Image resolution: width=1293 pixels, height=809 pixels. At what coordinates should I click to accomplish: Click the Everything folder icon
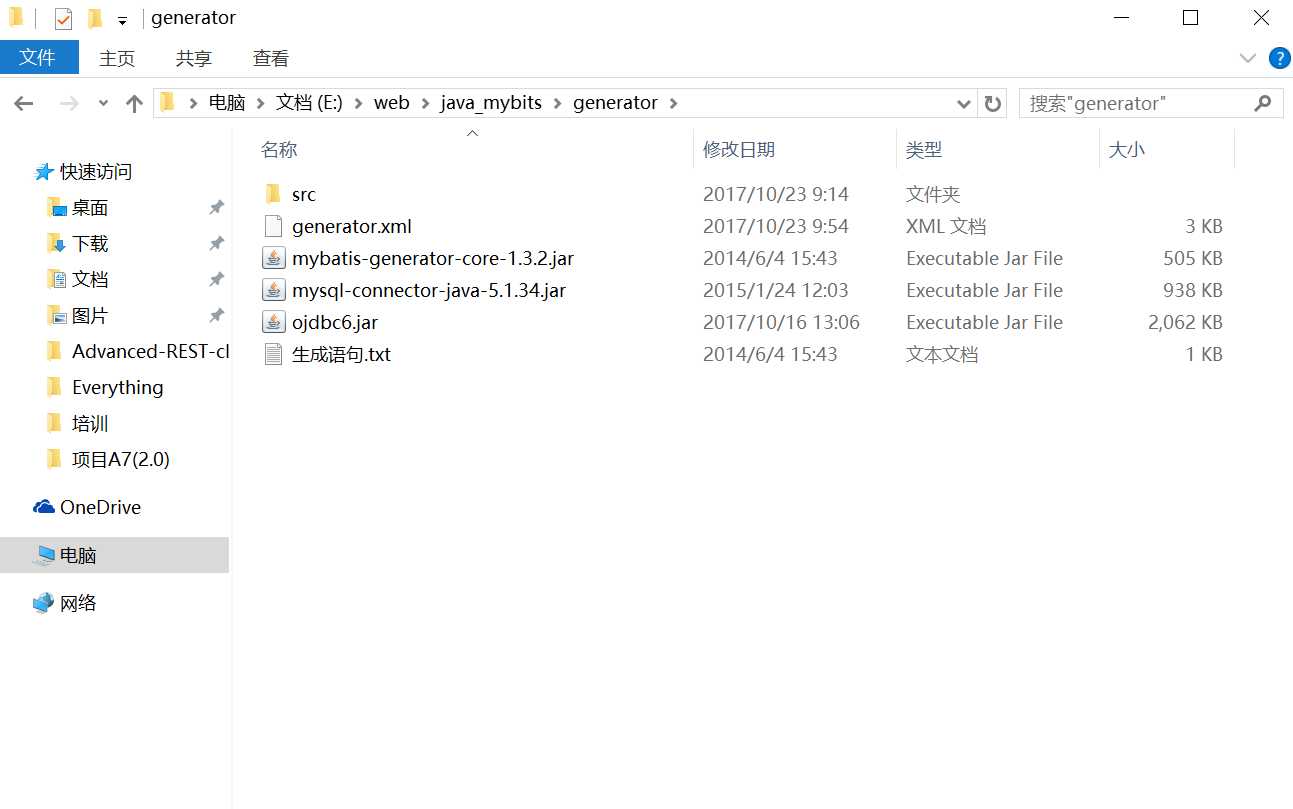tap(55, 387)
